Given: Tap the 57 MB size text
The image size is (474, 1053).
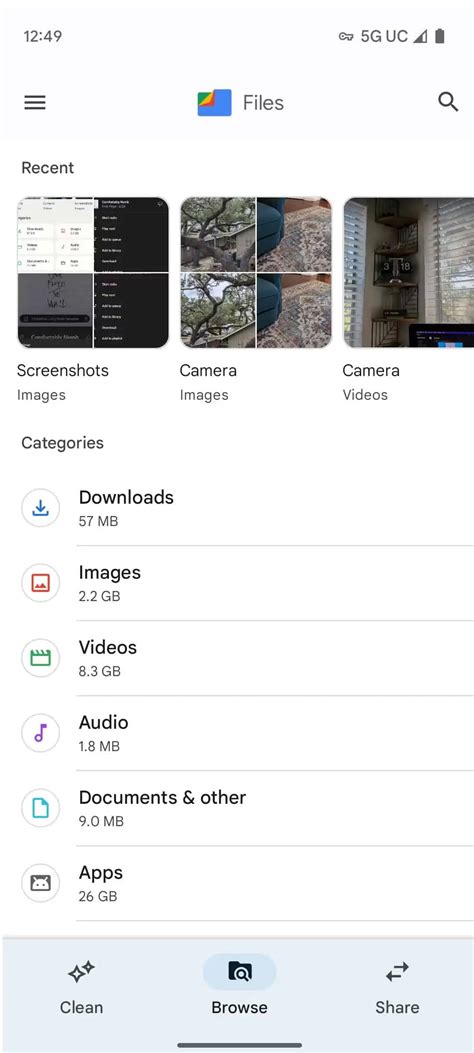Looking at the screenshot, I should tap(99, 520).
